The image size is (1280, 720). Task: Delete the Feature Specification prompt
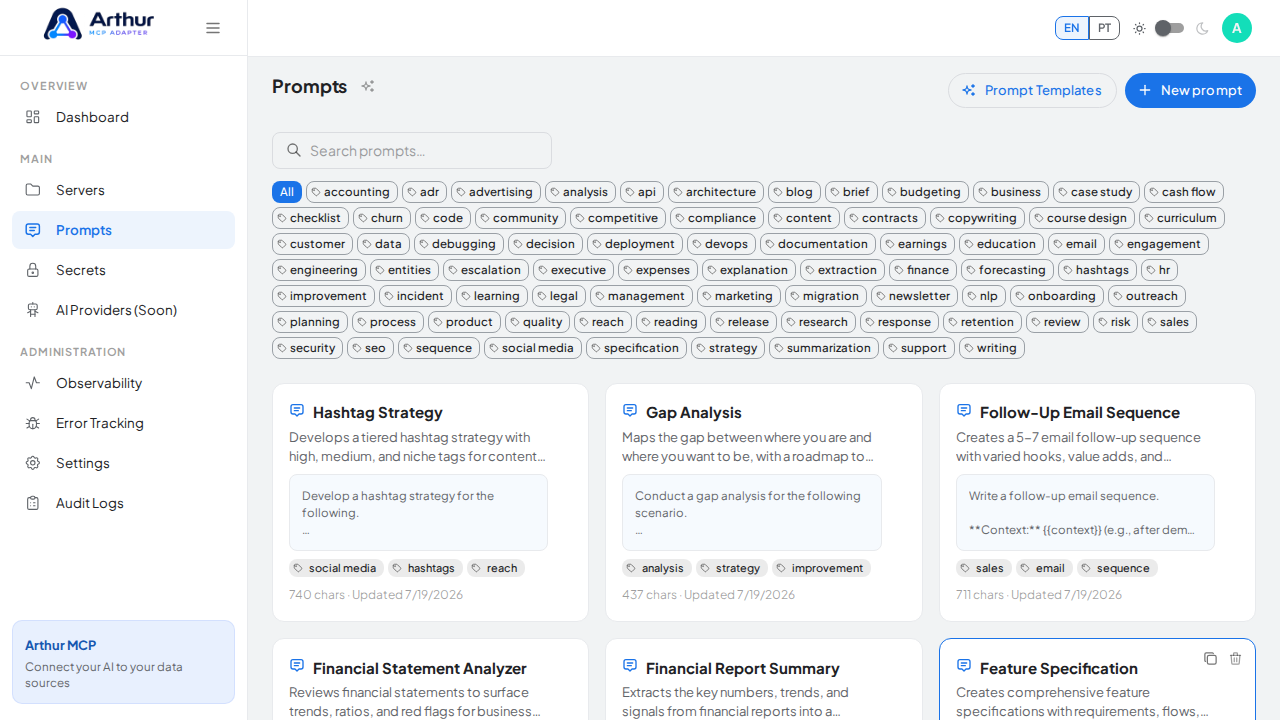click(x=1235, y=658)
